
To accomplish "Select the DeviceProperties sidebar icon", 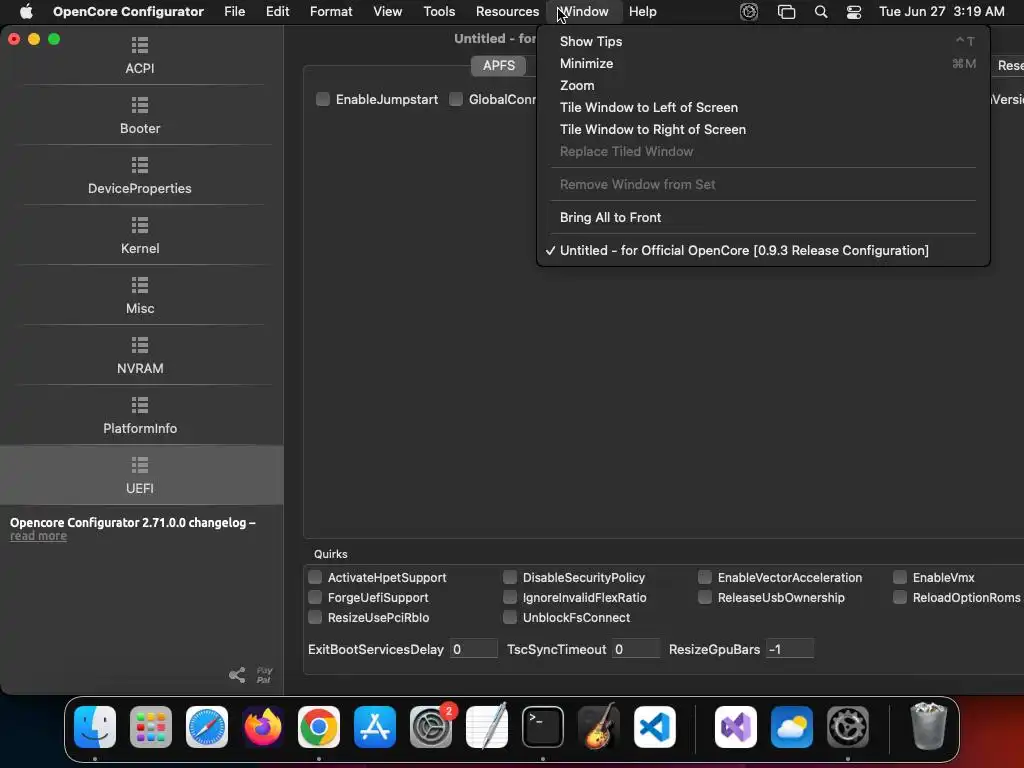I will 140,165.
